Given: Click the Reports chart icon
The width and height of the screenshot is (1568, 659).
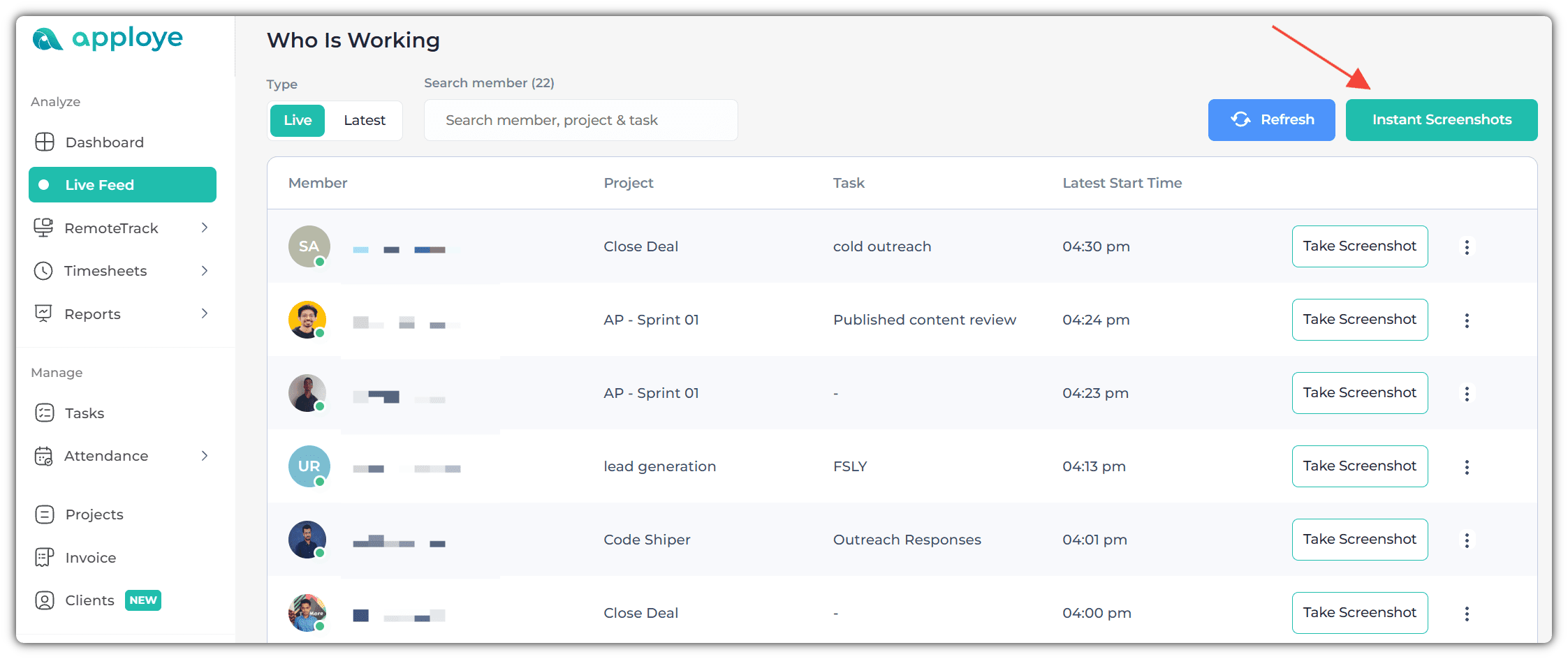Looking at the screenshot, I should pos(44,314).
